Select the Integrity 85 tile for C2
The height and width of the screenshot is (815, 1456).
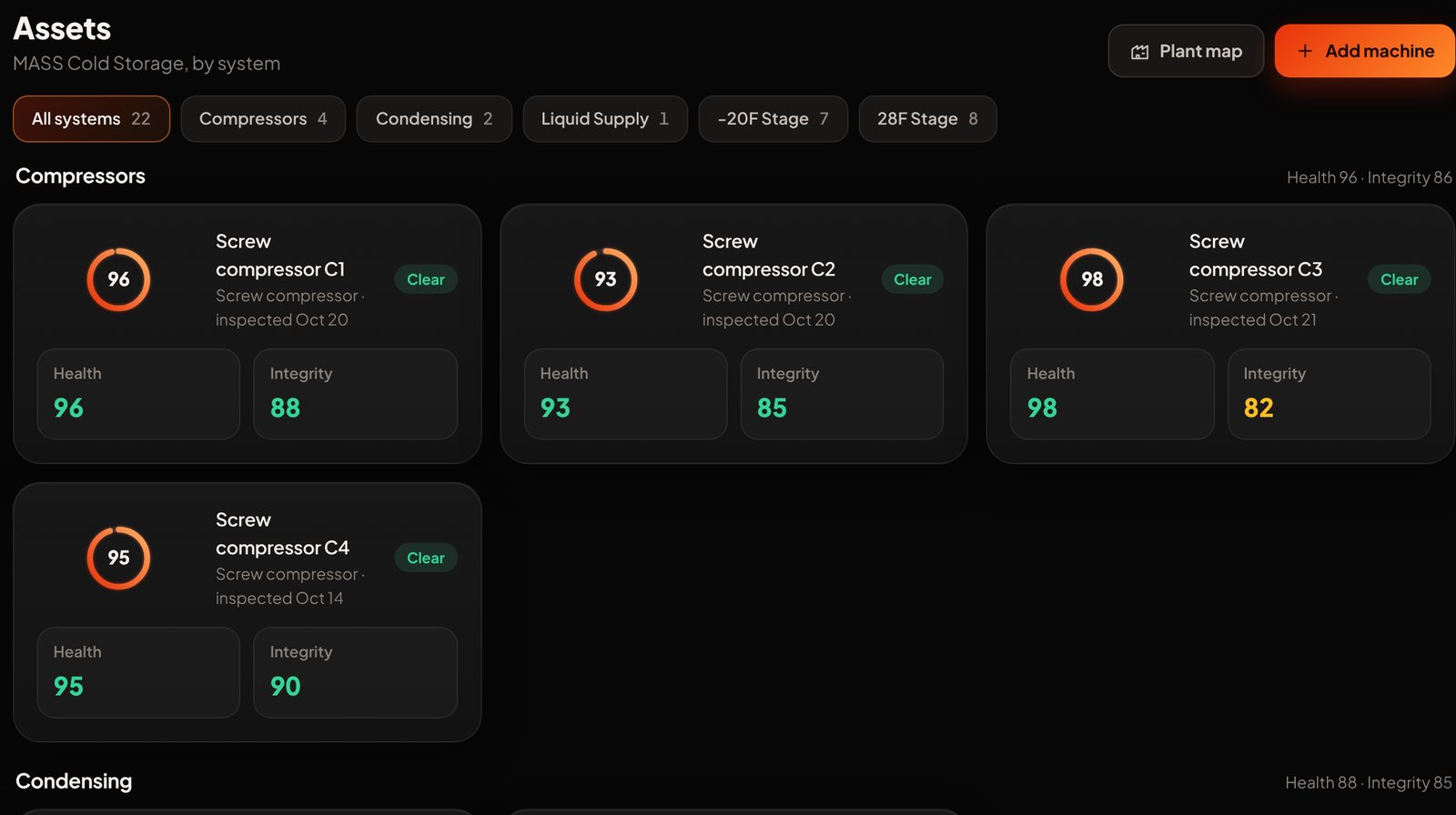[842, 394]
